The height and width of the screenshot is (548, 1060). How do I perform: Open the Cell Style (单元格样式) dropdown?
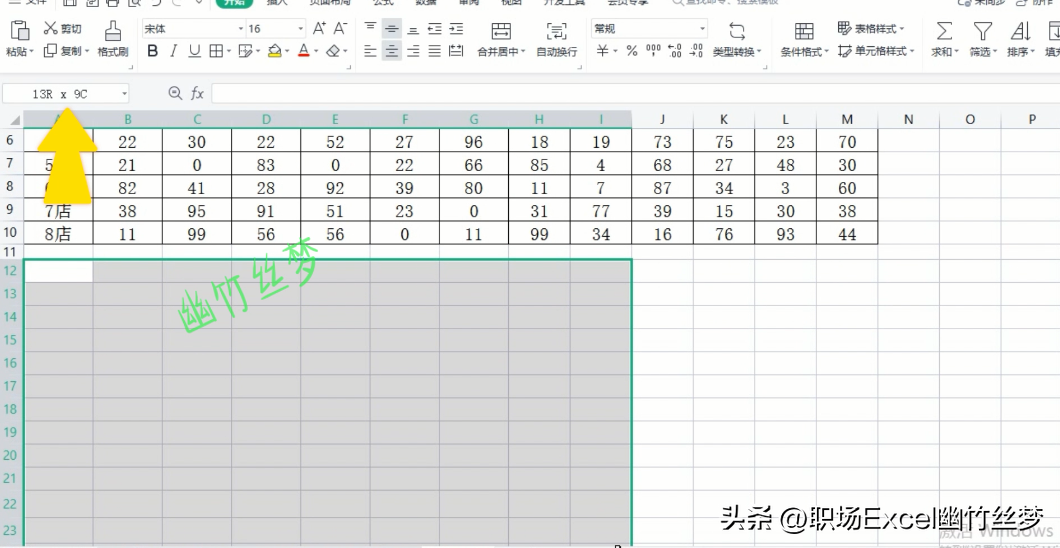(875, 51)
